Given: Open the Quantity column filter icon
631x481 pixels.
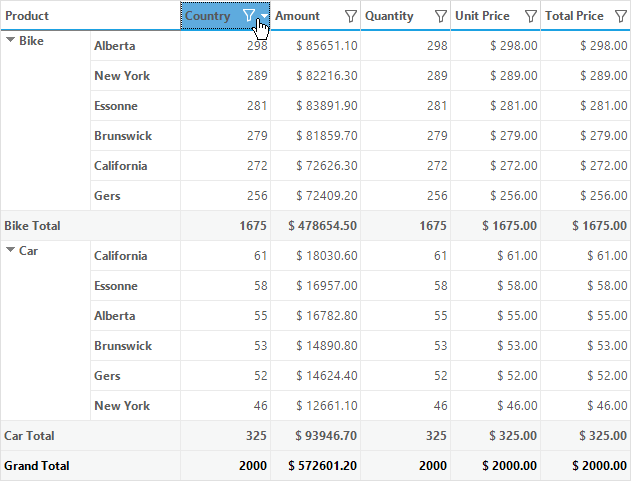Looking at the screenshot, I should (x=441, y=16).
